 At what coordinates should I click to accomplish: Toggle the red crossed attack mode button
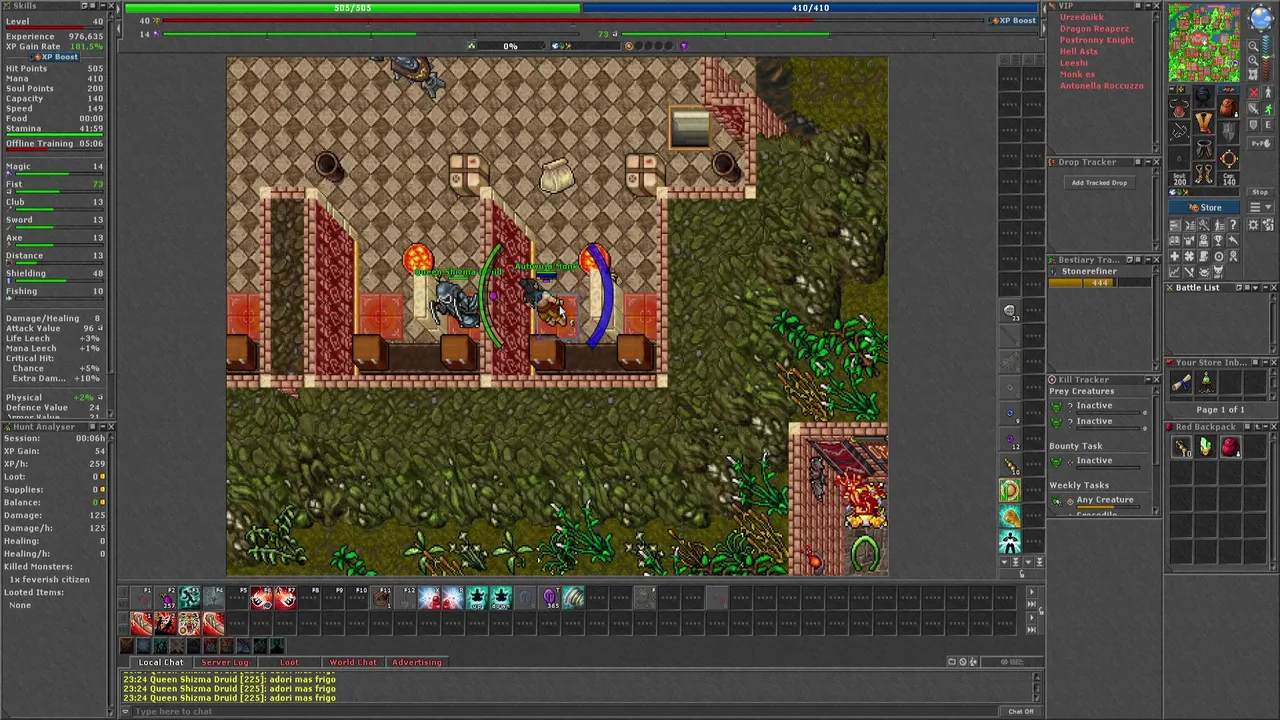coord(1254,92)
